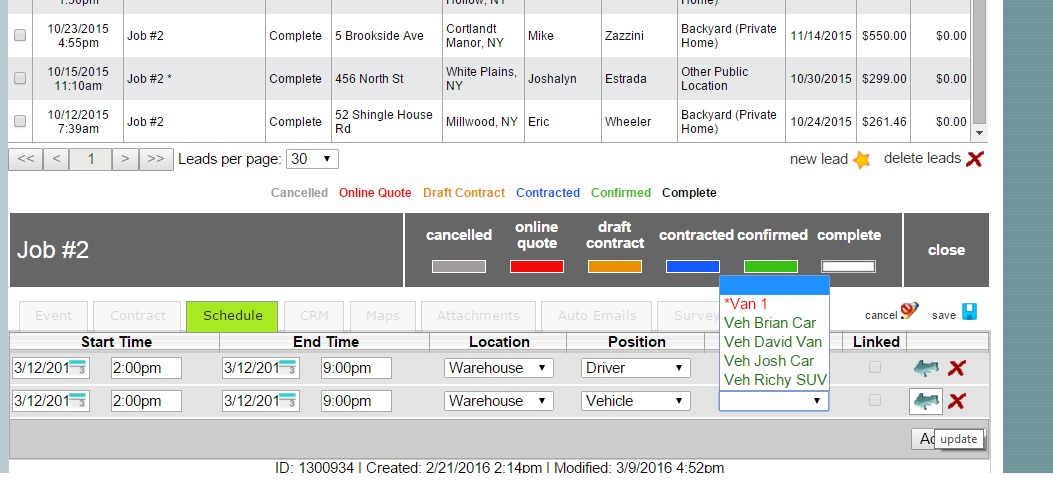This screenshot has height=480, width=1053.
Task: Expand the Location dropdown on the Driver row
Action: point(498,368)
